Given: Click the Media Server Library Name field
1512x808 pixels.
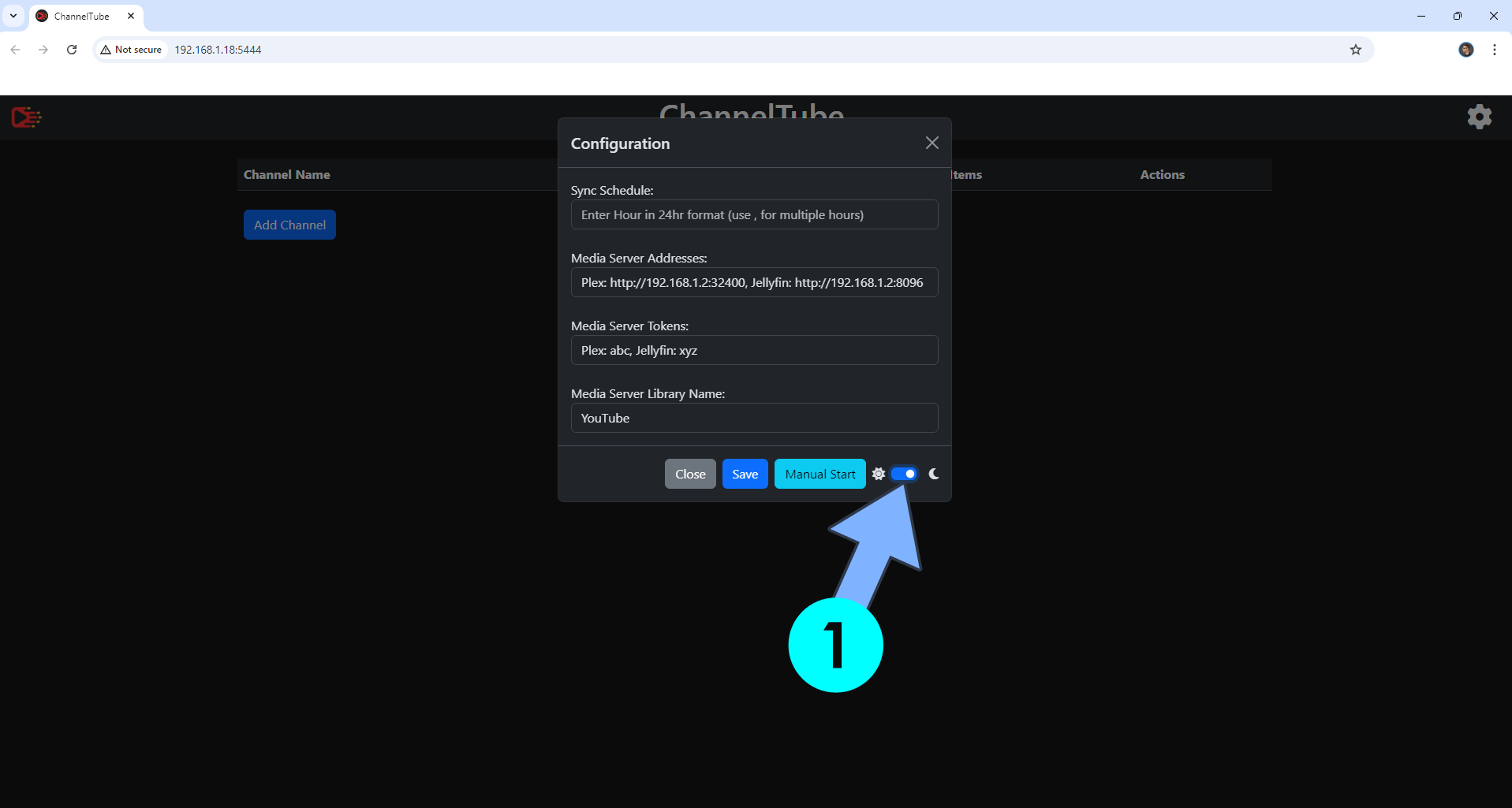Looking at the screenshot, I should click(x=755, y=418).
